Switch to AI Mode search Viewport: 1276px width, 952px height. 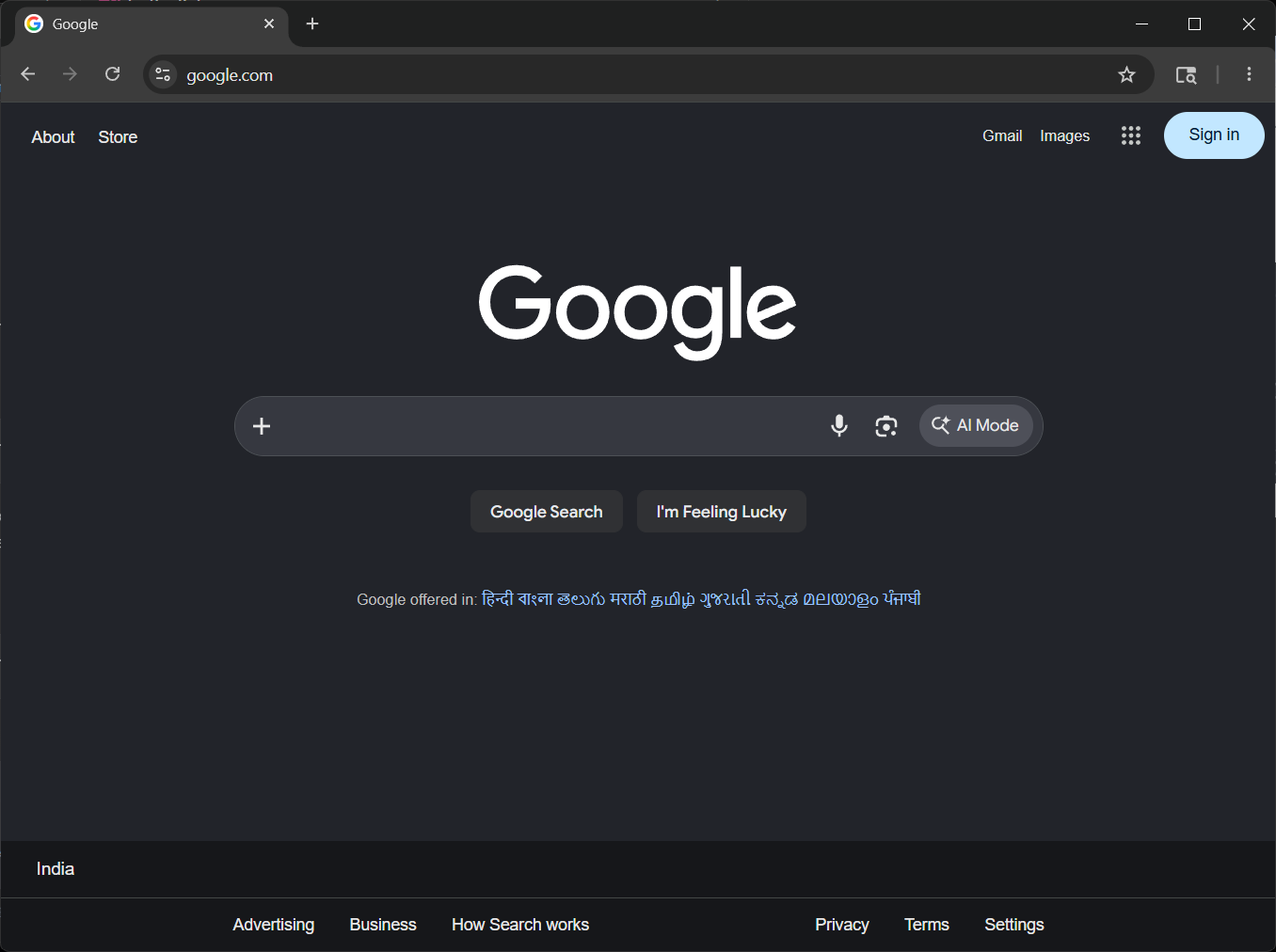point(976,425)
